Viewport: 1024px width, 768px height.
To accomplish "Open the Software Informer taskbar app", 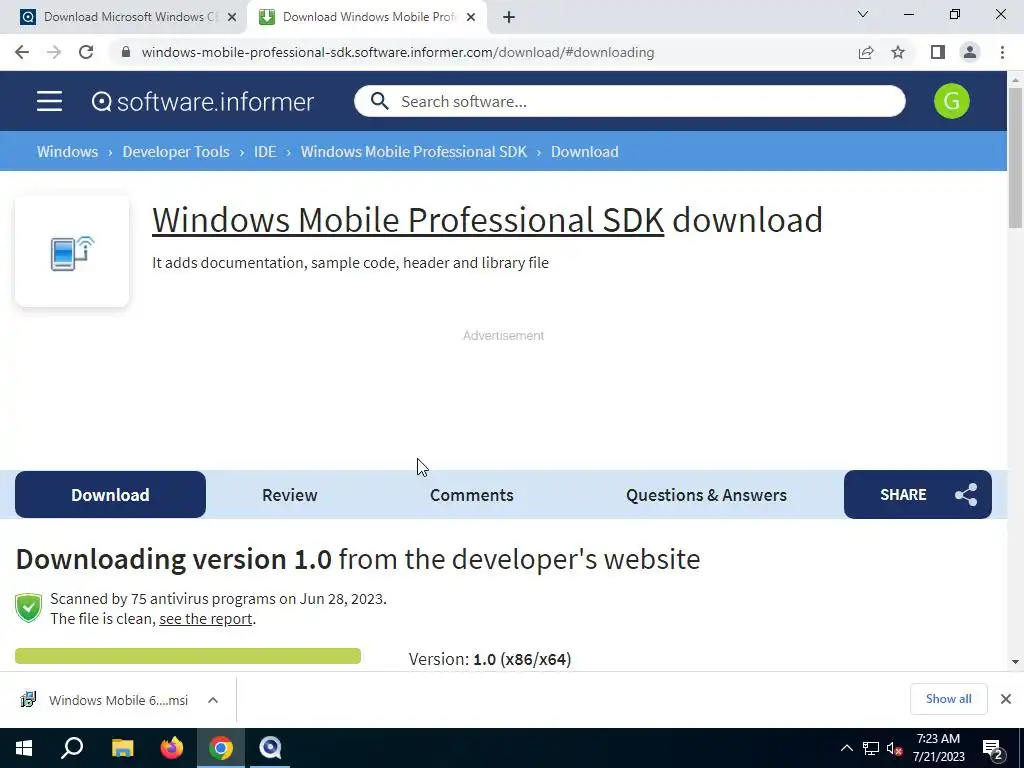I will 270,748.
